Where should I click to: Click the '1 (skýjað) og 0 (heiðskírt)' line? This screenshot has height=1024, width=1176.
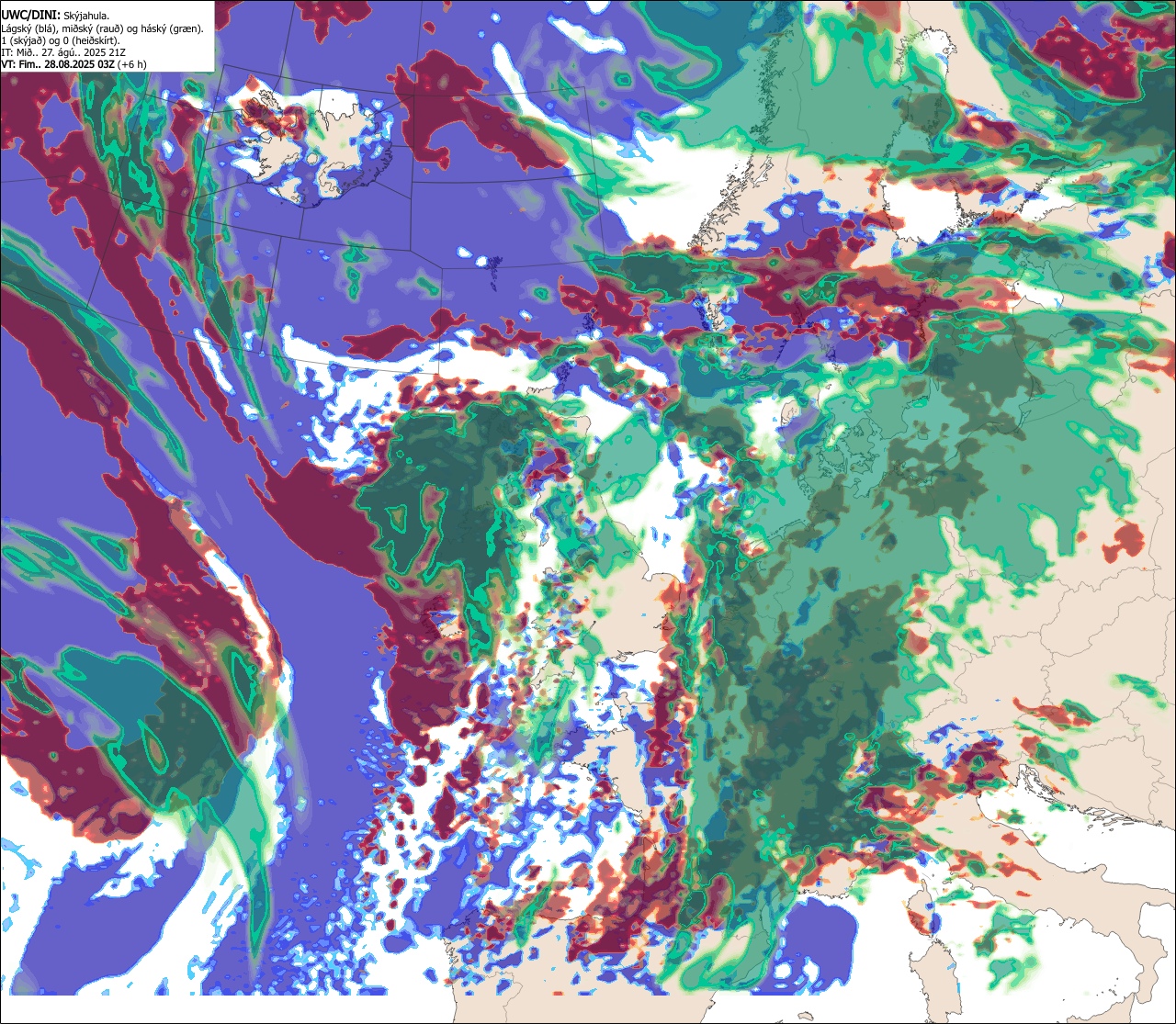coord(61,40)
